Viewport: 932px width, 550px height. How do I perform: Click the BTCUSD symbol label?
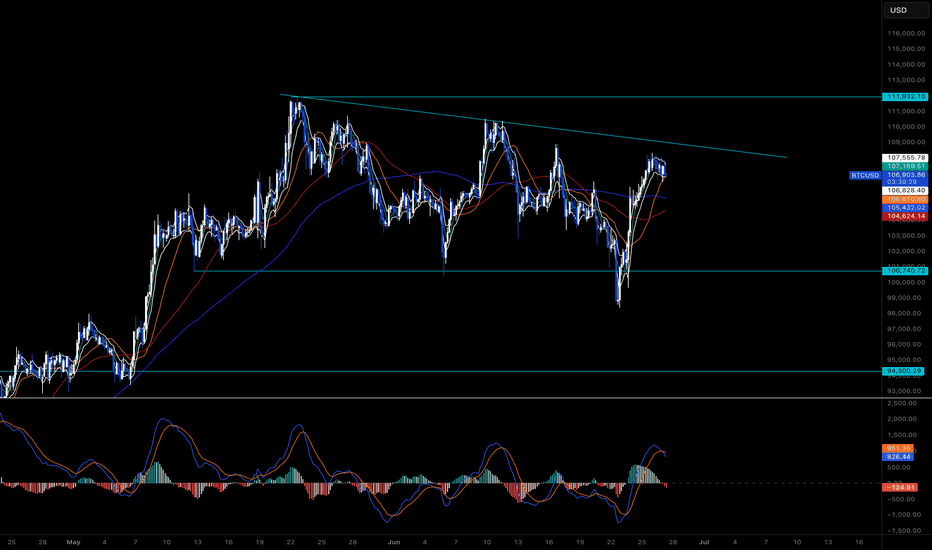[864, 175]
